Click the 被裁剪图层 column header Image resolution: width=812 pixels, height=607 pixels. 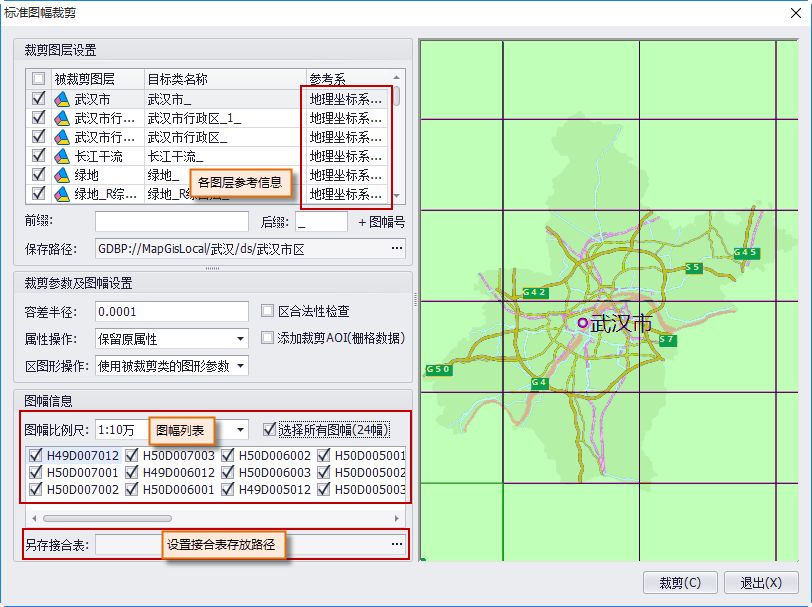pyautogui.click(x=97, y=79)
